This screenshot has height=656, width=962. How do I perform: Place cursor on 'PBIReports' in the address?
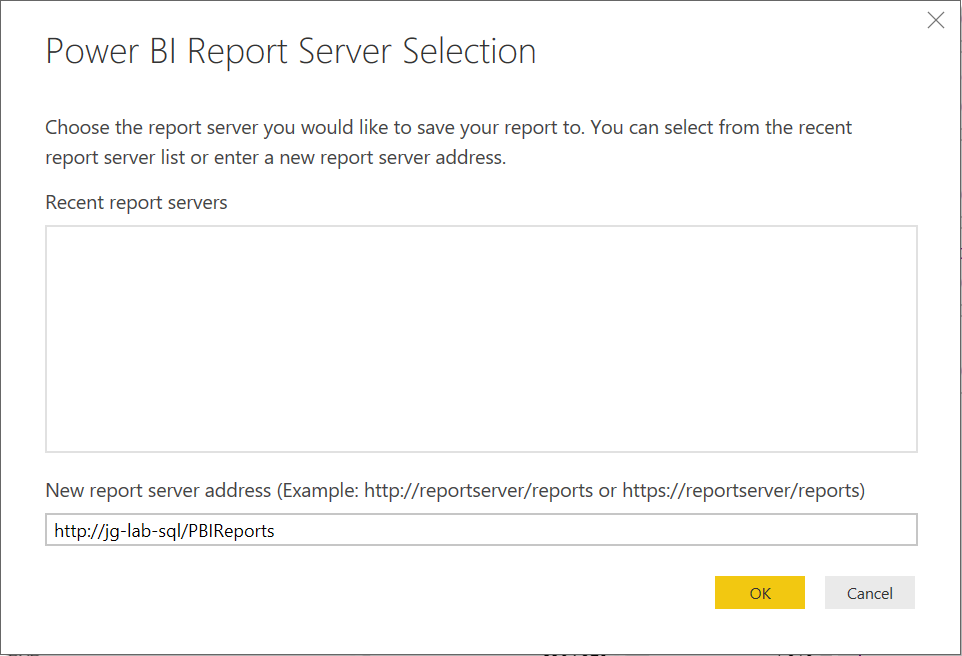[231, 531]
